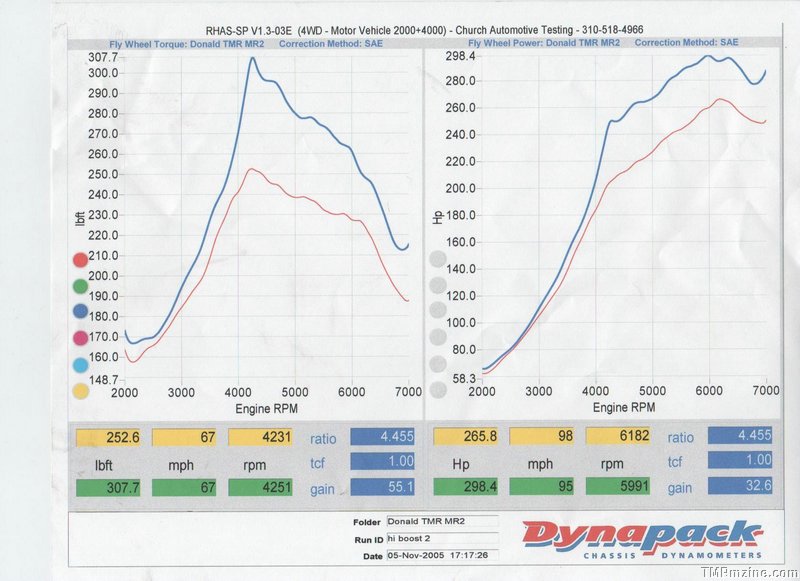Click Correction Method: SAE above power chart
This screenshot has height=581, width=800.
686,42
